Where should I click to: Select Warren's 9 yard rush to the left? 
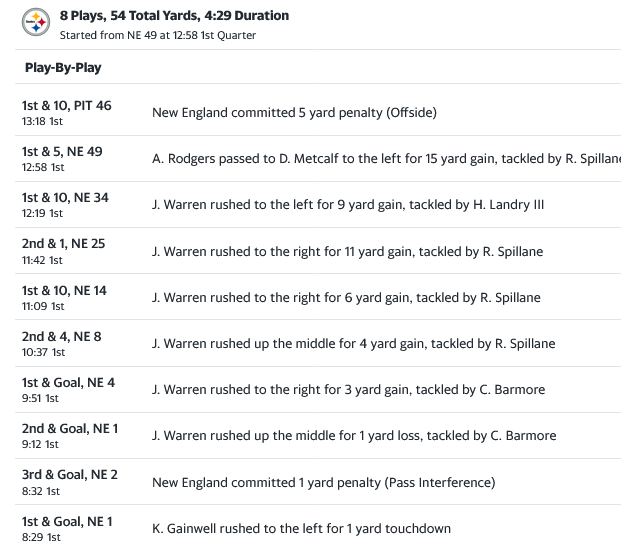point(348,205)
